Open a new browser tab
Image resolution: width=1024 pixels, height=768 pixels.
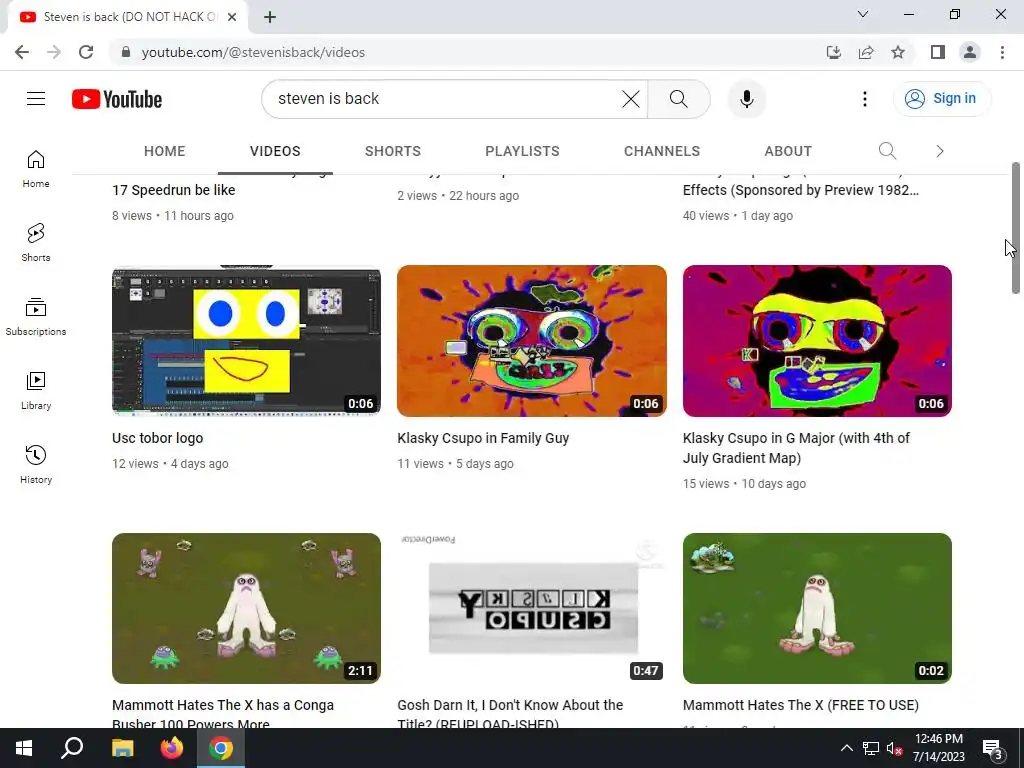pyautogui.click(x=270, y=17)
